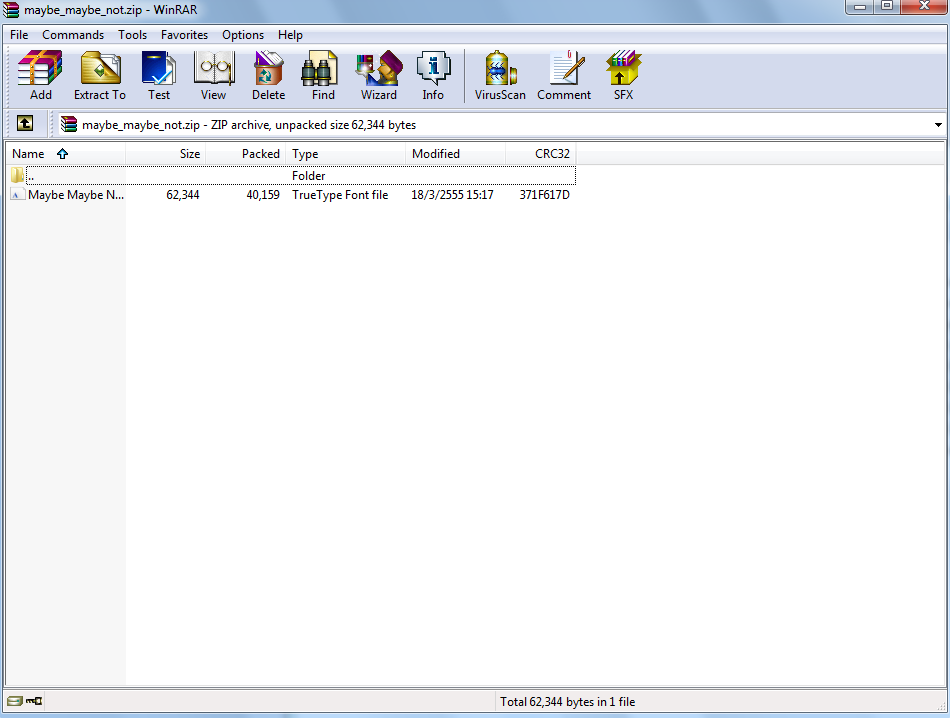Click archive icon in address bar

69,124
